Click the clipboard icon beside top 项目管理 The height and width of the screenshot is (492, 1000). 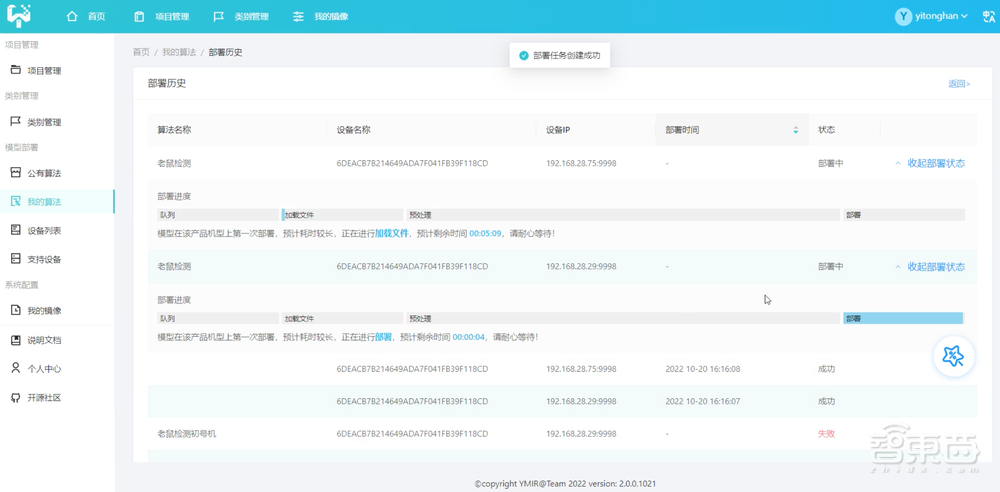coord(139,17)
